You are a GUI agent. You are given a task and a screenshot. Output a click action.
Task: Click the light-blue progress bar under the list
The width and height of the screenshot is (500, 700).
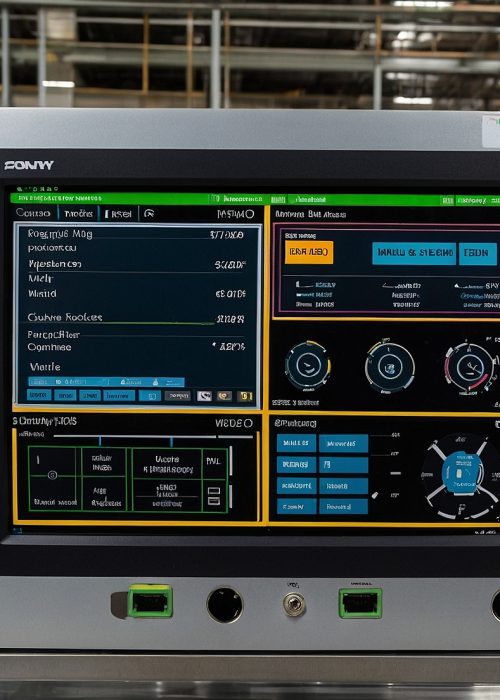(106, 382)
